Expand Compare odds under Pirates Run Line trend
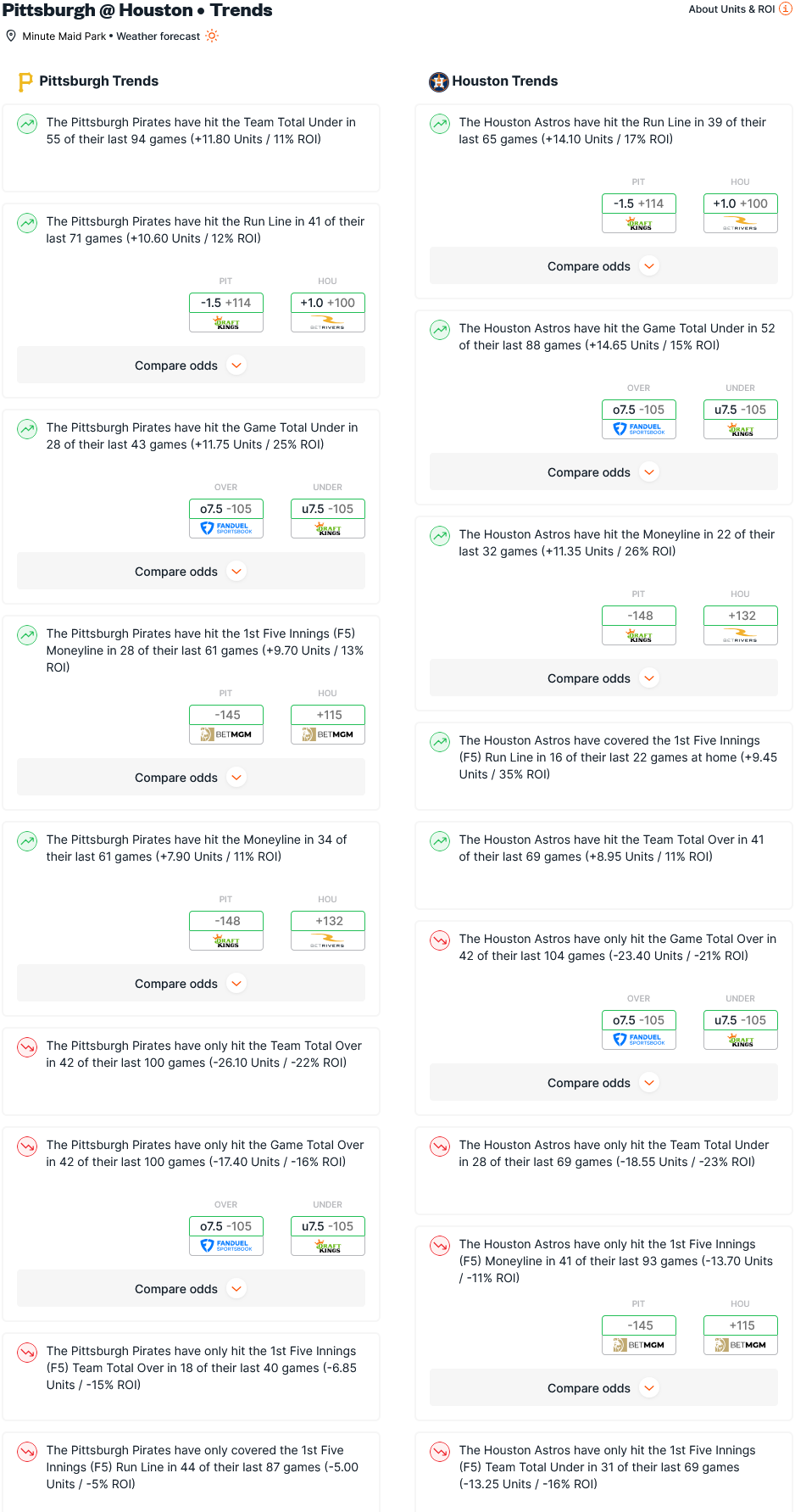The height and width of the screenshot is (1512, 795). pyautogui.click(x=191, y=365)
